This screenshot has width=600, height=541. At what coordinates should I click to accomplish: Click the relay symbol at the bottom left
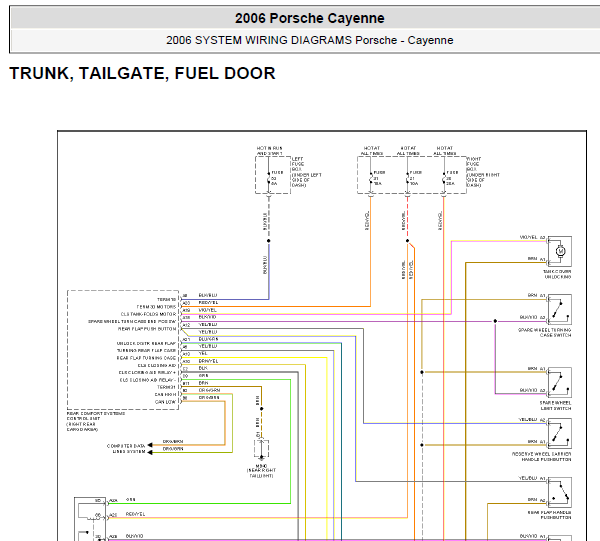tap(90, 519)
